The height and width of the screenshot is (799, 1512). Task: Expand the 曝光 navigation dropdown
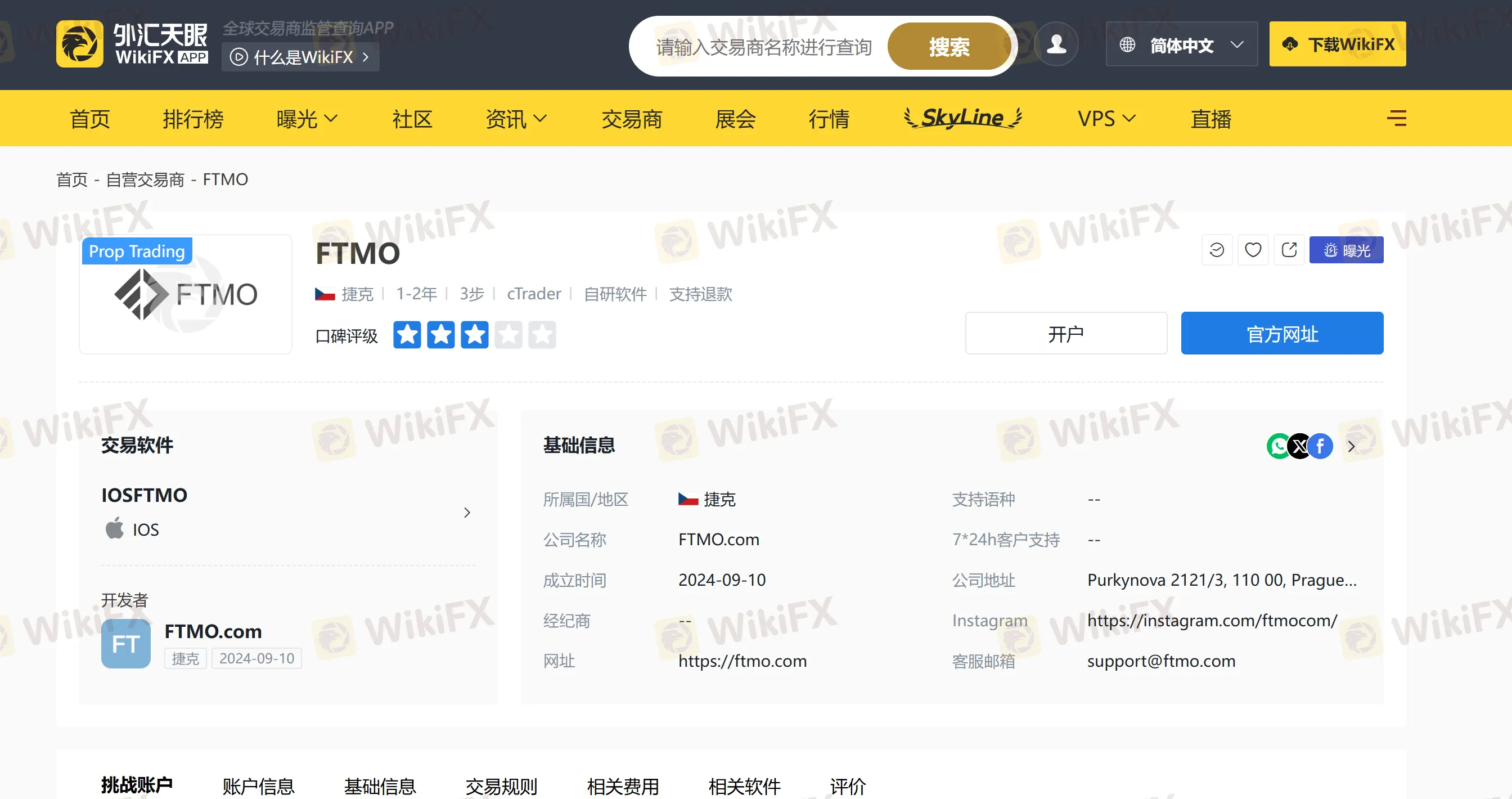click(x=307, y=119)
